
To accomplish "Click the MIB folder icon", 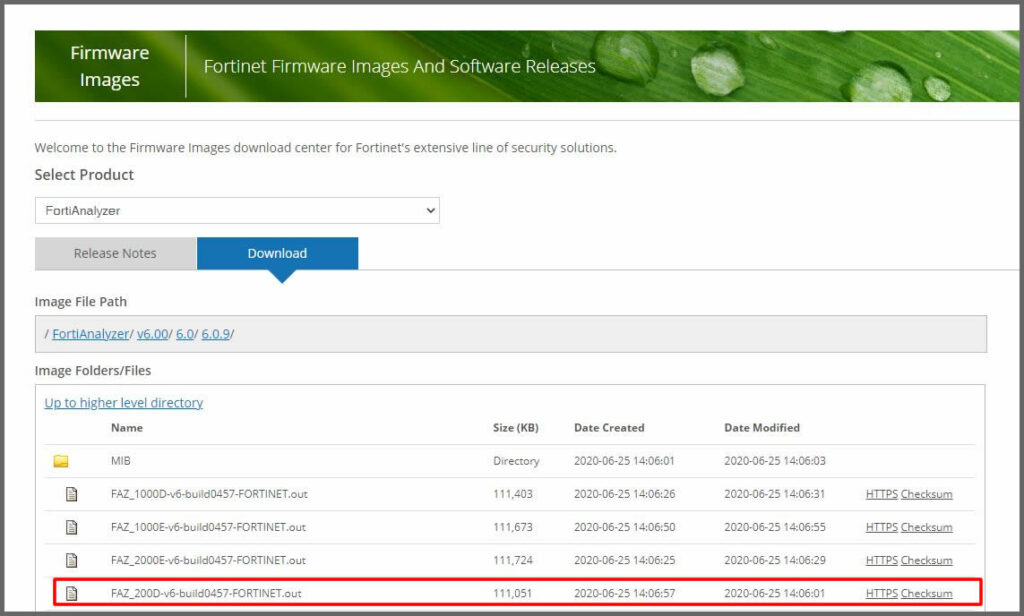I will (x=61, y=461).
